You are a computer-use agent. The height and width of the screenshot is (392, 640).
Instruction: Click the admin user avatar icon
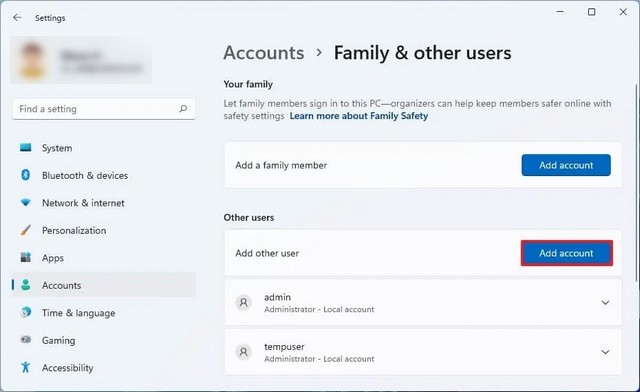pyautogui.click(x=244, y=303)
